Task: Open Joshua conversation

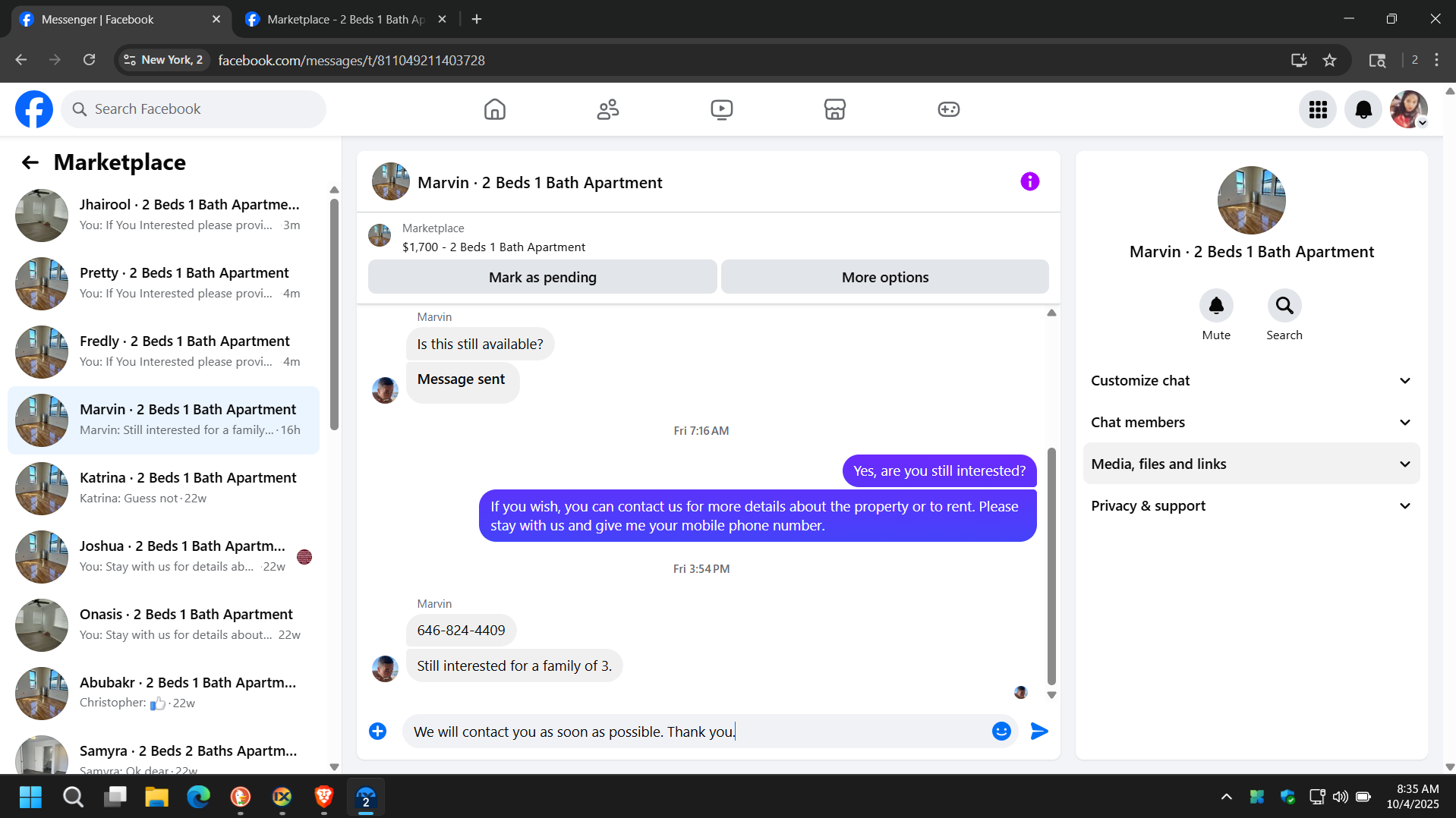Action: click(x=163, y=556)
